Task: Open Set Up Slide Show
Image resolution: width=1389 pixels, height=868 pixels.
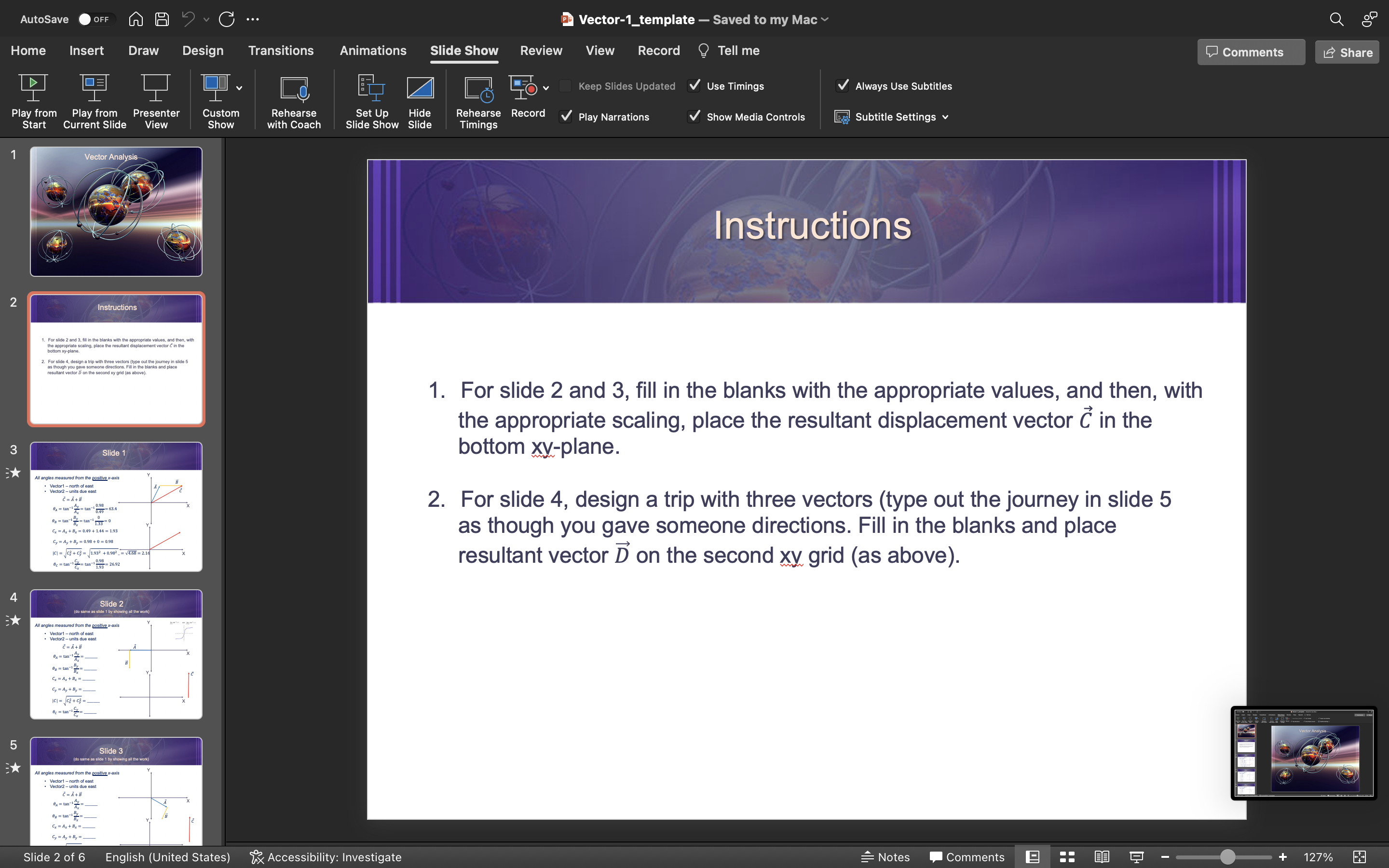Action: [x=371, y=101]
